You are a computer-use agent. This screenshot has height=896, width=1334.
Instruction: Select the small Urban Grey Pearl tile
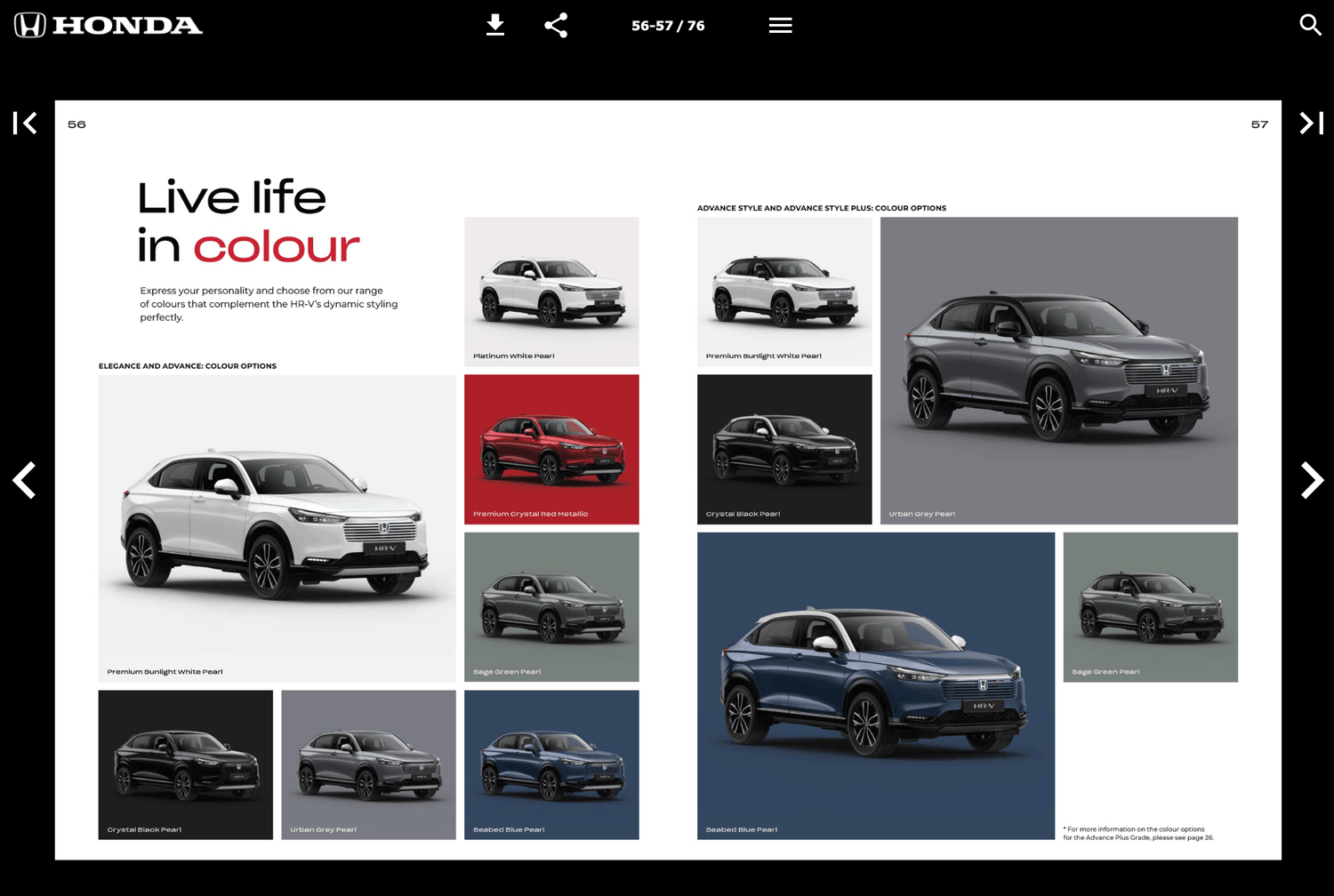[368, 764]
